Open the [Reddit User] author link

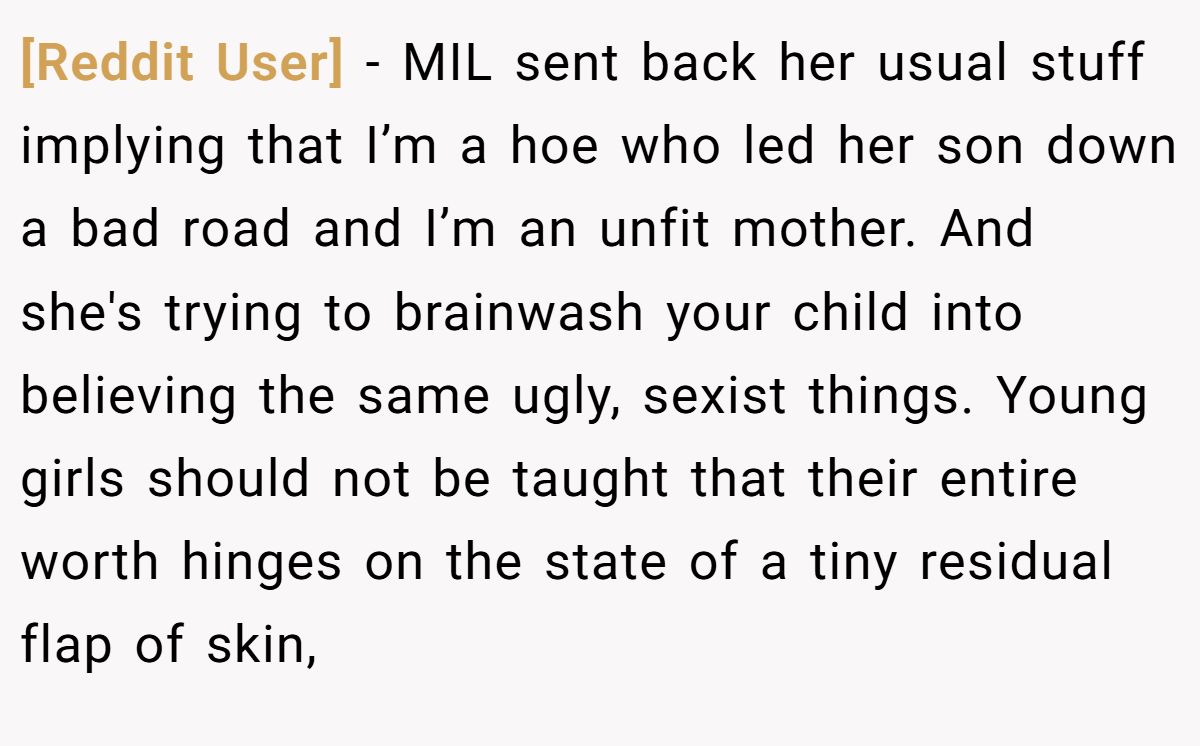tap(181, 63)
